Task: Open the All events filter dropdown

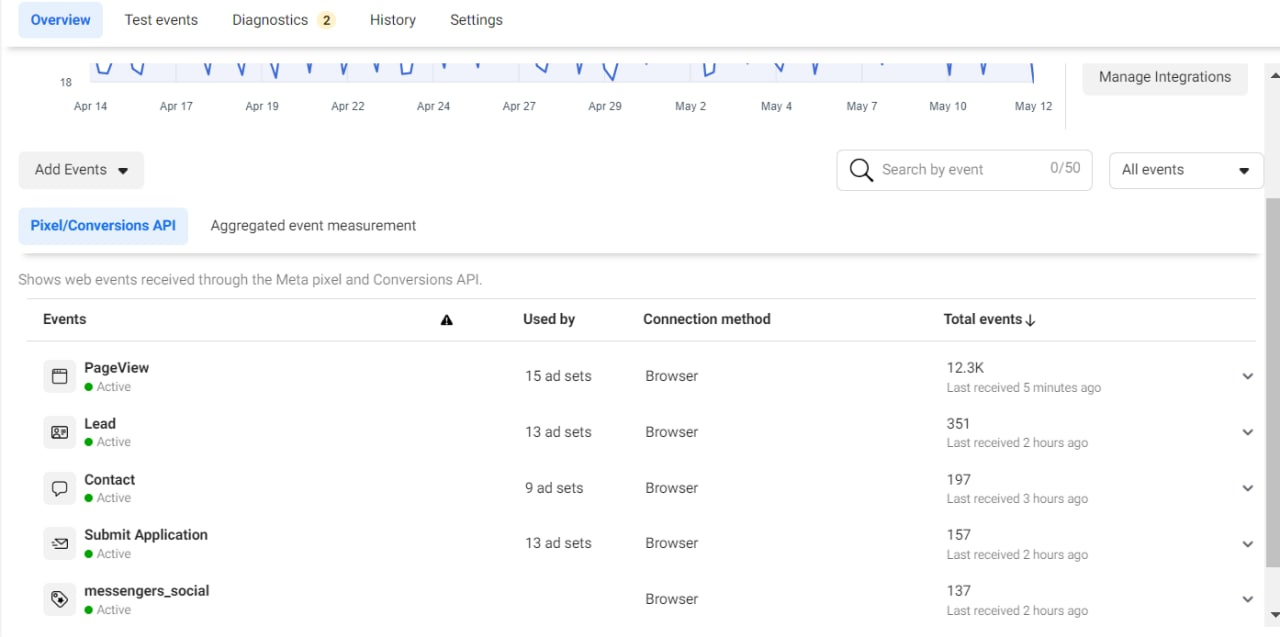Action: pos(1186,170)
